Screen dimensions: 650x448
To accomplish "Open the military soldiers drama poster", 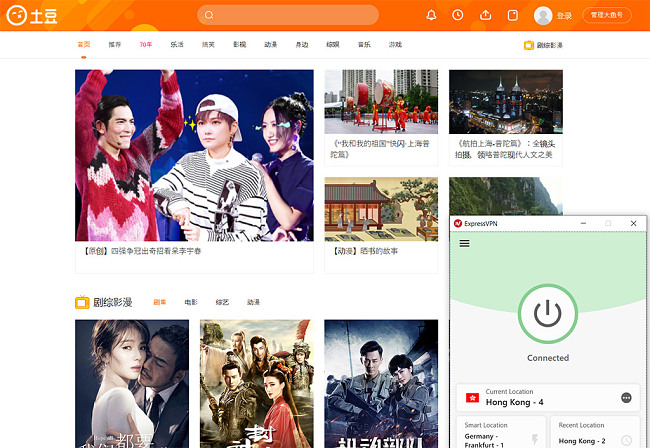I will tap(381, 383).
